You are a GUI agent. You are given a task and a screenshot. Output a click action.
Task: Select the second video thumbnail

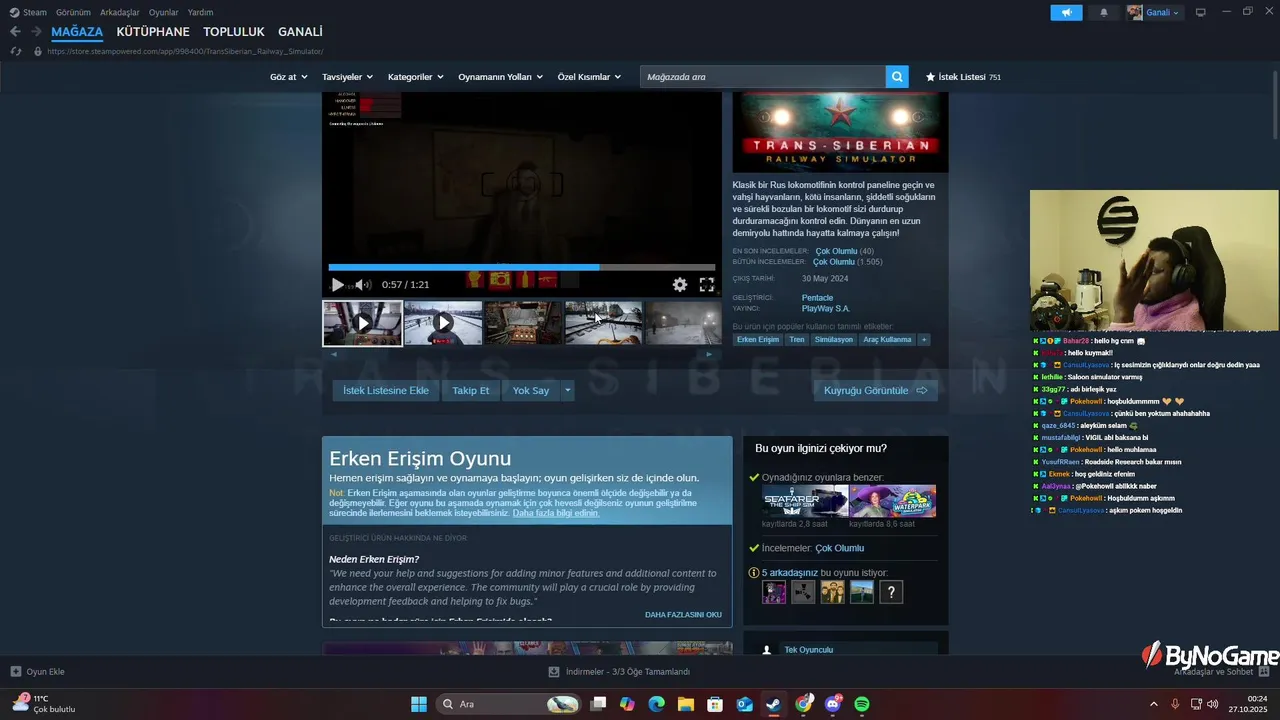pyautogui.click(x=443, y=323)
